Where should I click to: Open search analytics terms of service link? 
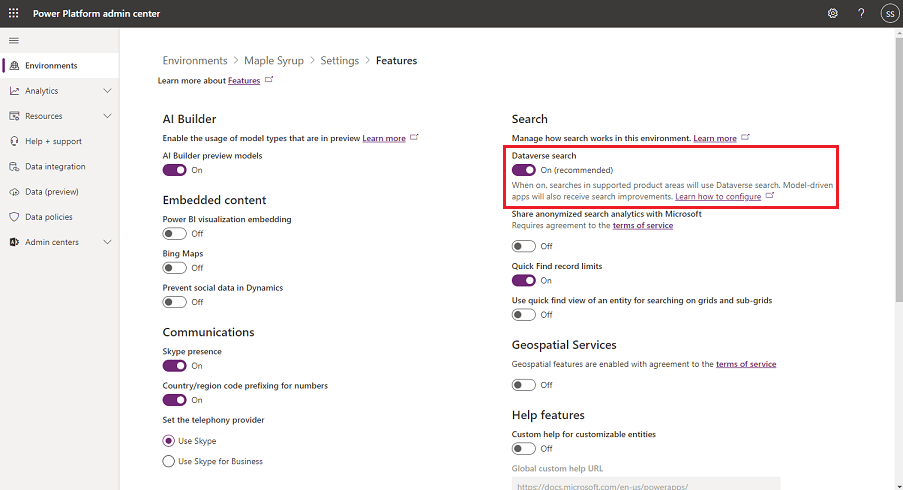tap(643, 225)
